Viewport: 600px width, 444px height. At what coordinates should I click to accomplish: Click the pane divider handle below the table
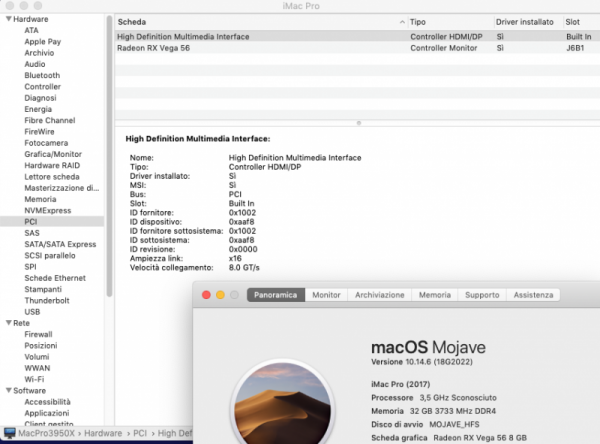[x=358, y=123]
